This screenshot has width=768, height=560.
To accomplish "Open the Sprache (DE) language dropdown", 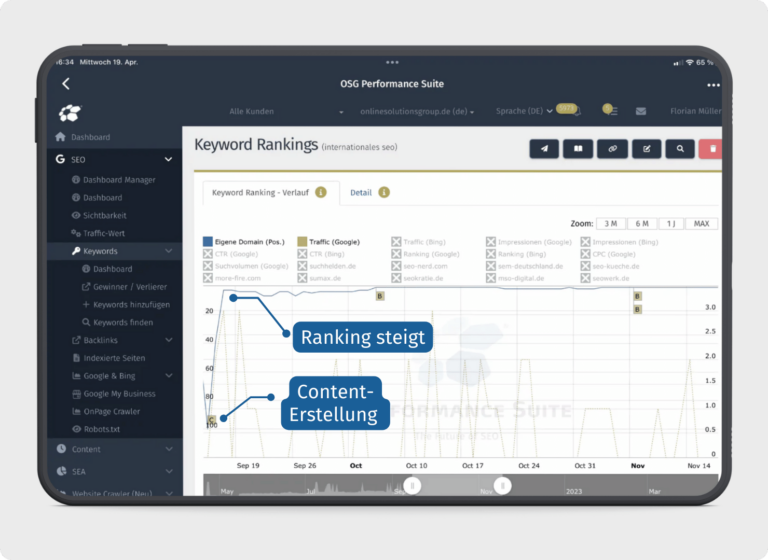I will [524, 111].
